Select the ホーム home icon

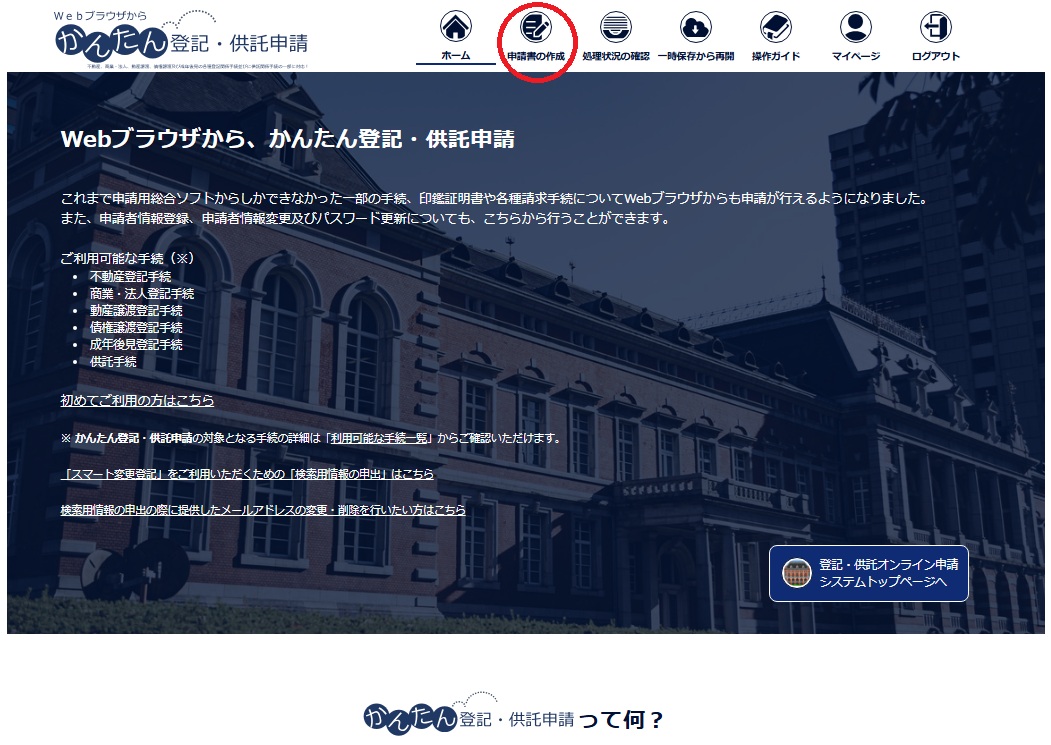[456, 28]
